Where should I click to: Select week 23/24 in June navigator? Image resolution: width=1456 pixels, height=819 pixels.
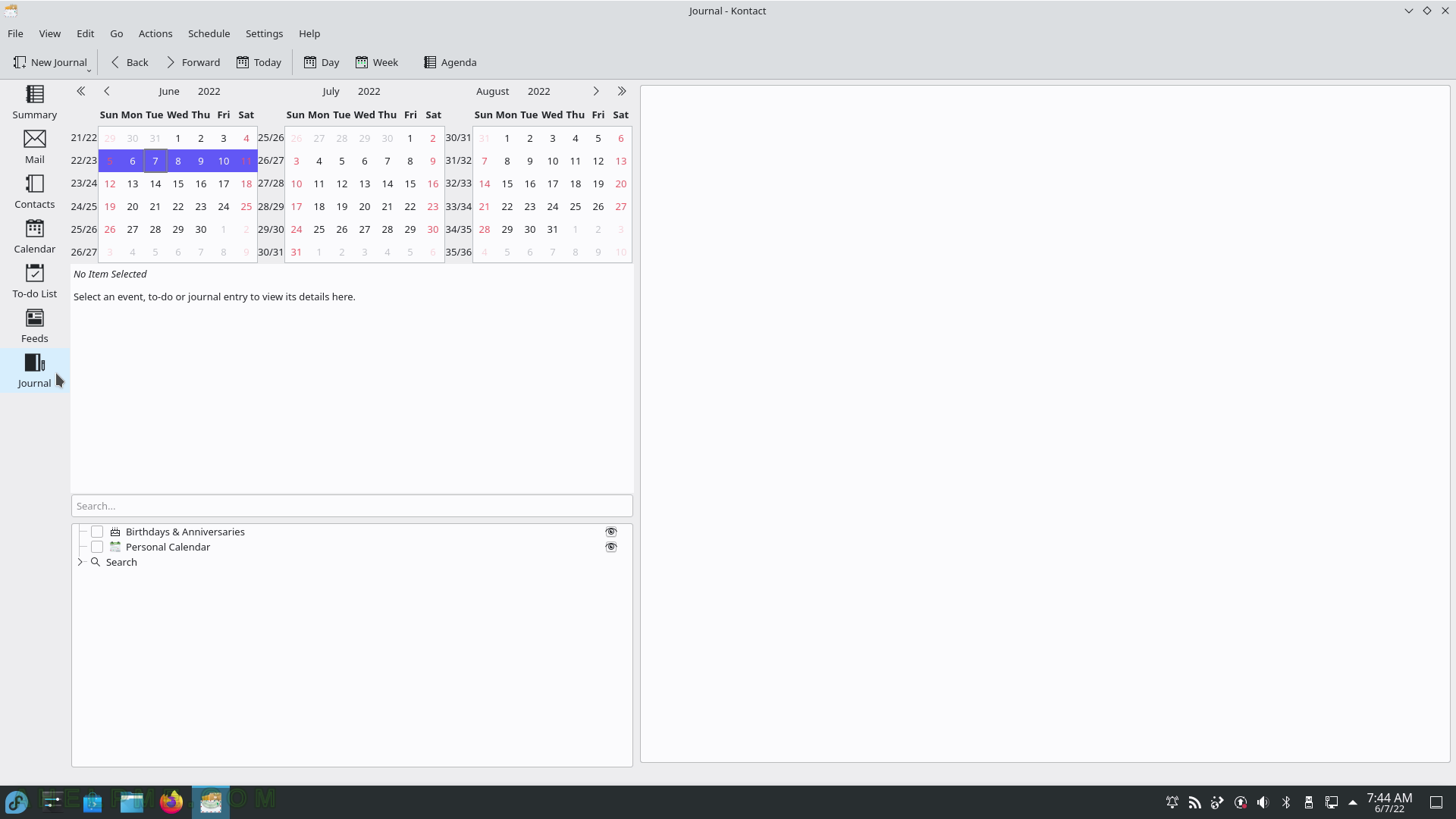coord(83,184)
